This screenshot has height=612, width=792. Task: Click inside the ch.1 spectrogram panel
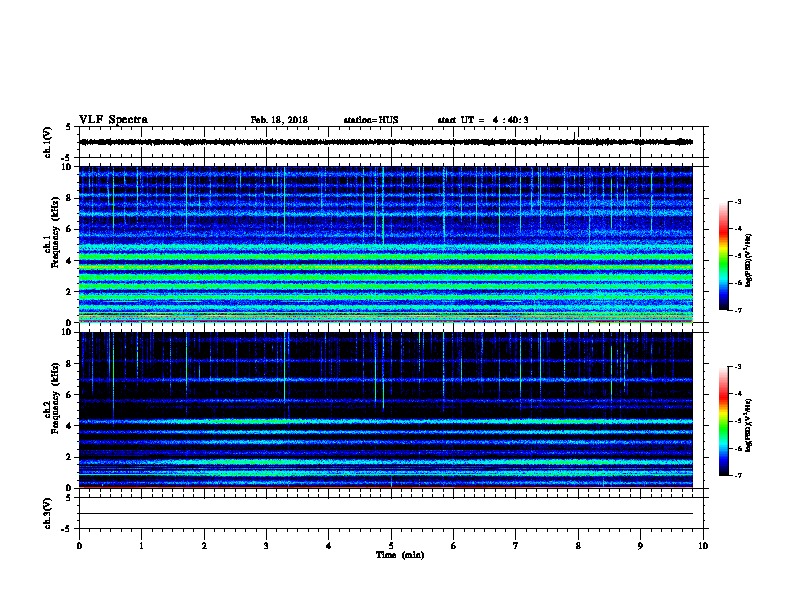pos(386,244)
